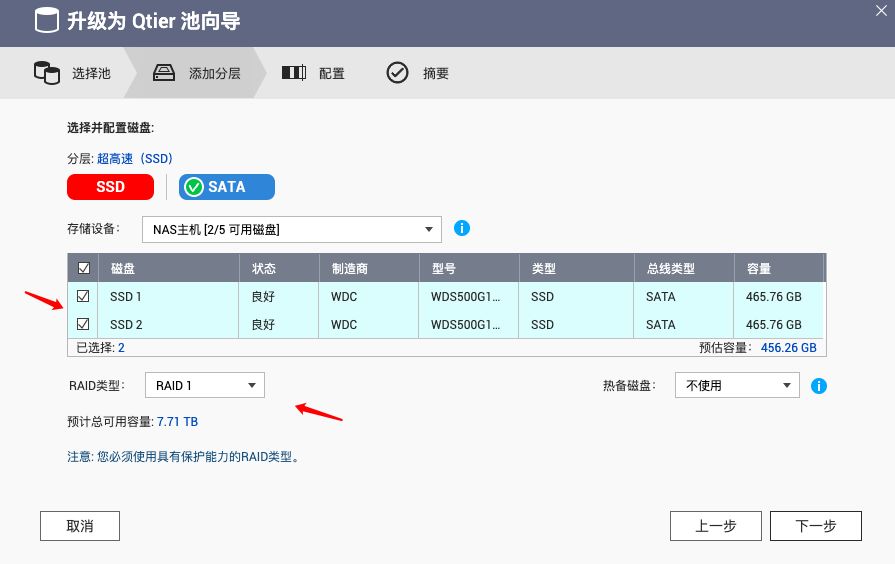Select the red SSD tier badge
Image resolution: width=895 pixels, height=564 pixels.
(x=110, y=187)
